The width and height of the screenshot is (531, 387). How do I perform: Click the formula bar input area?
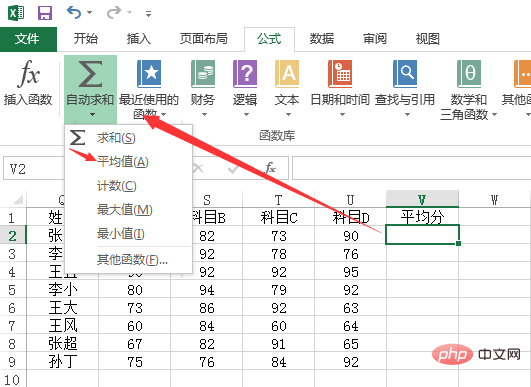pyautogui.click(x=411, y=168)
